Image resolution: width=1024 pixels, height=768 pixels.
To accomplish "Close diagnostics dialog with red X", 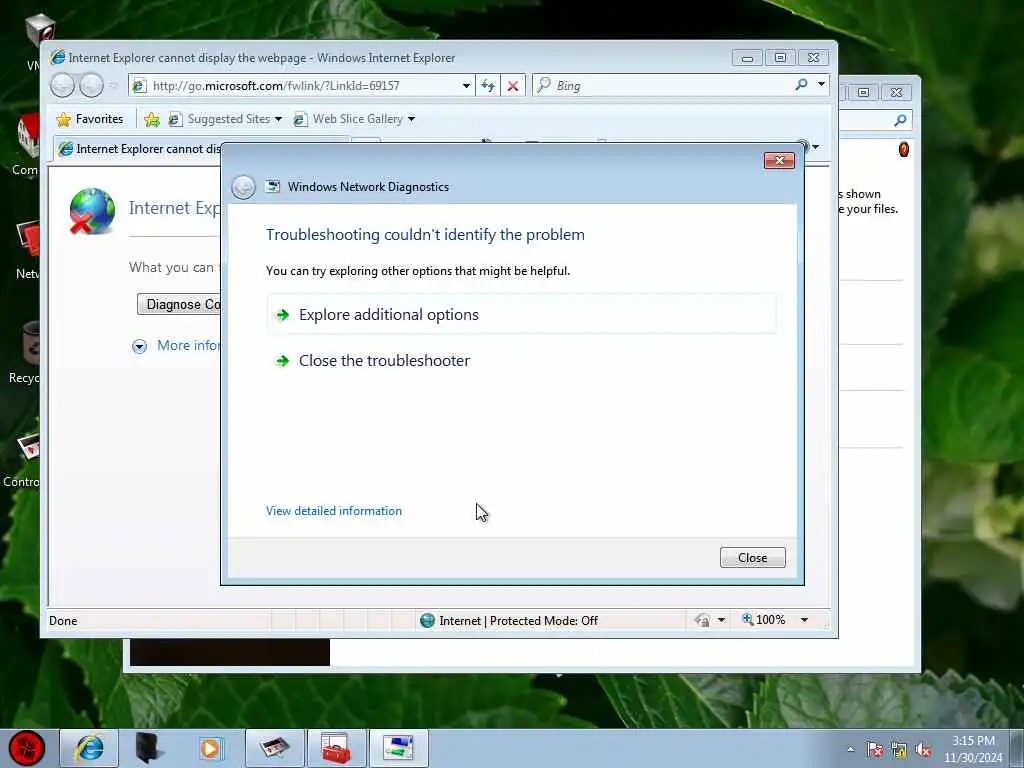I will [x=779, y=161].
